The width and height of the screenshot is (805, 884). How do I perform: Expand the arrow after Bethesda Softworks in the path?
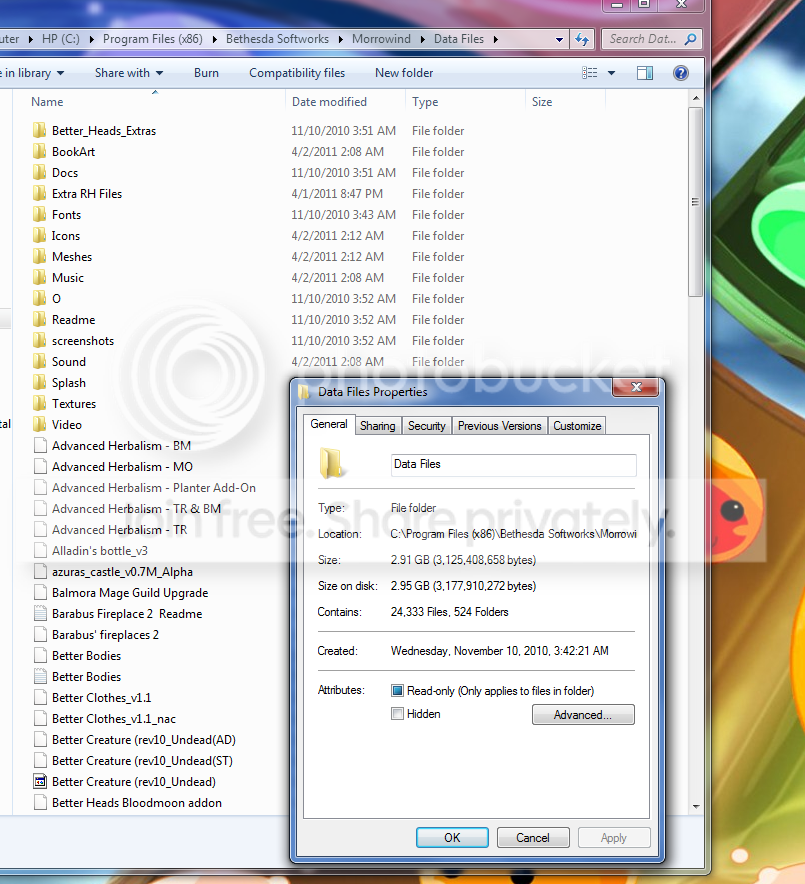pyautogui.click(x=341, y=39)
